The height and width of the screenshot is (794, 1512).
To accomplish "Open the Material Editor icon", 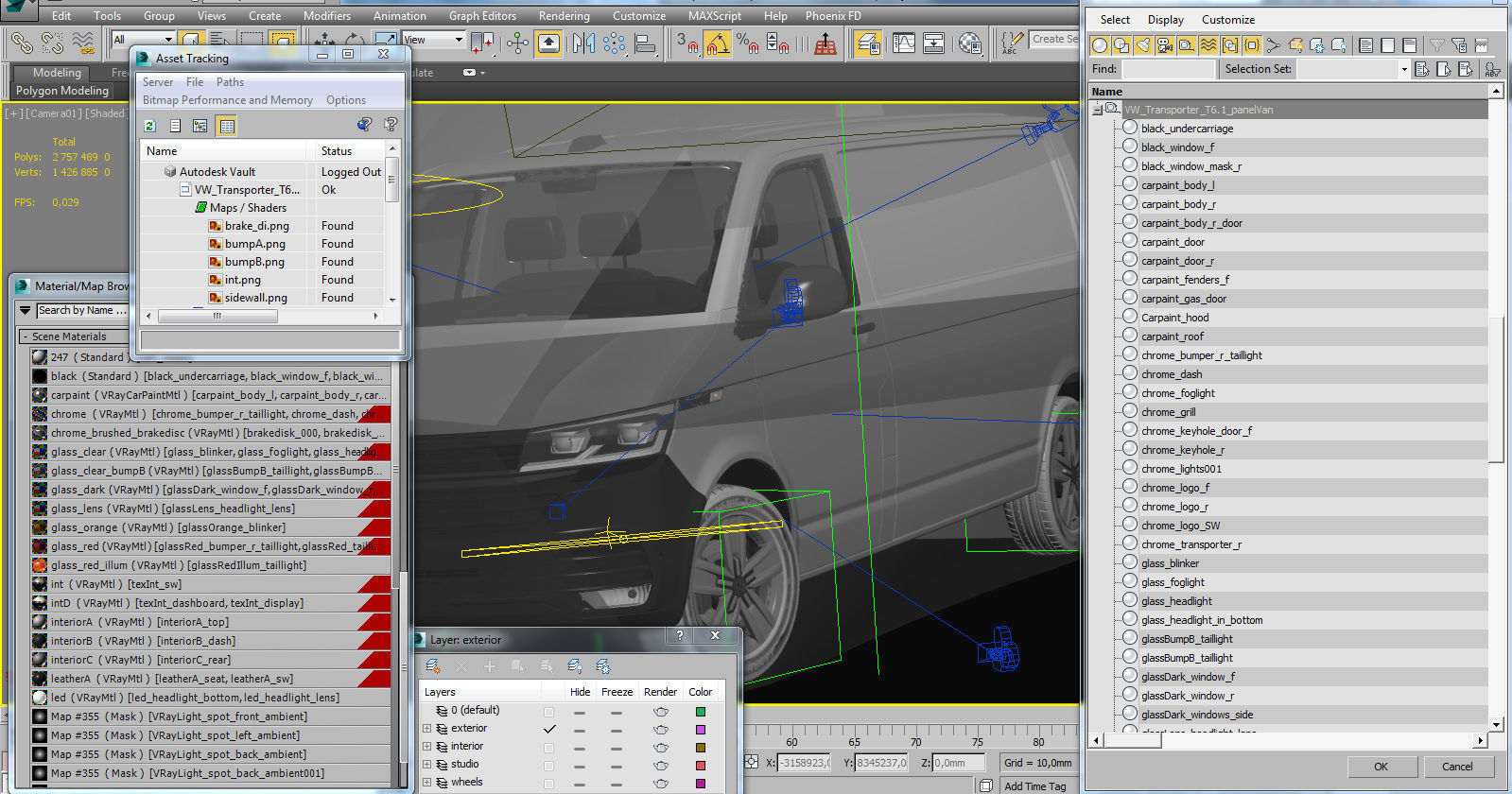I will point(969,43).
